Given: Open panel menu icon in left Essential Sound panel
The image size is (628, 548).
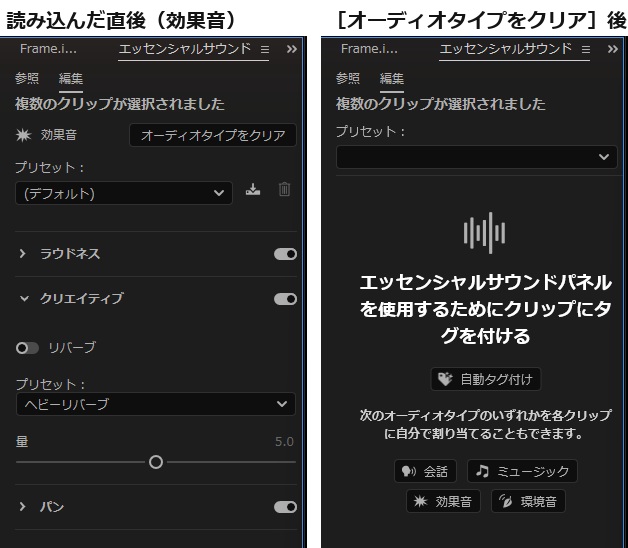Looking at the screenshot, I should click(265, 49).
